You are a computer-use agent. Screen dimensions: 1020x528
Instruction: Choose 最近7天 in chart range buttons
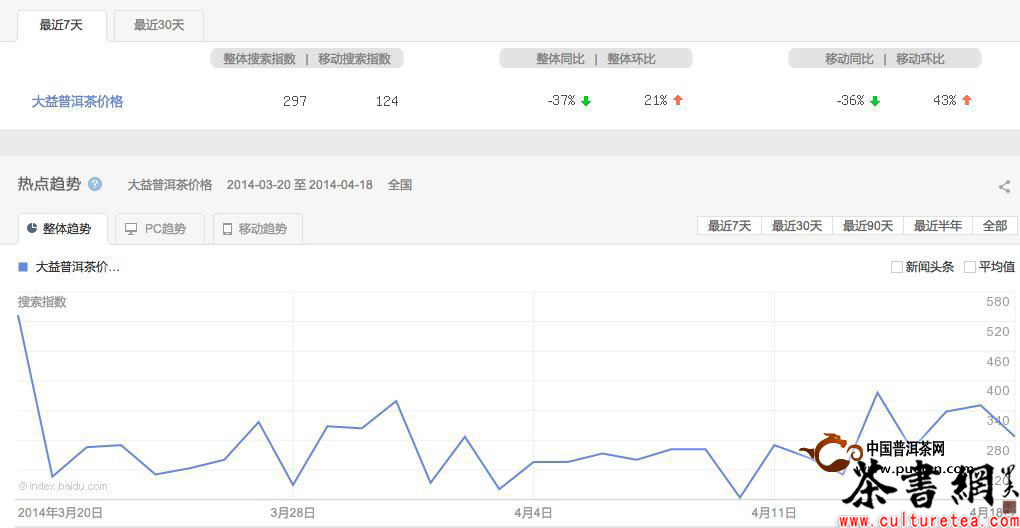[729, 226]
